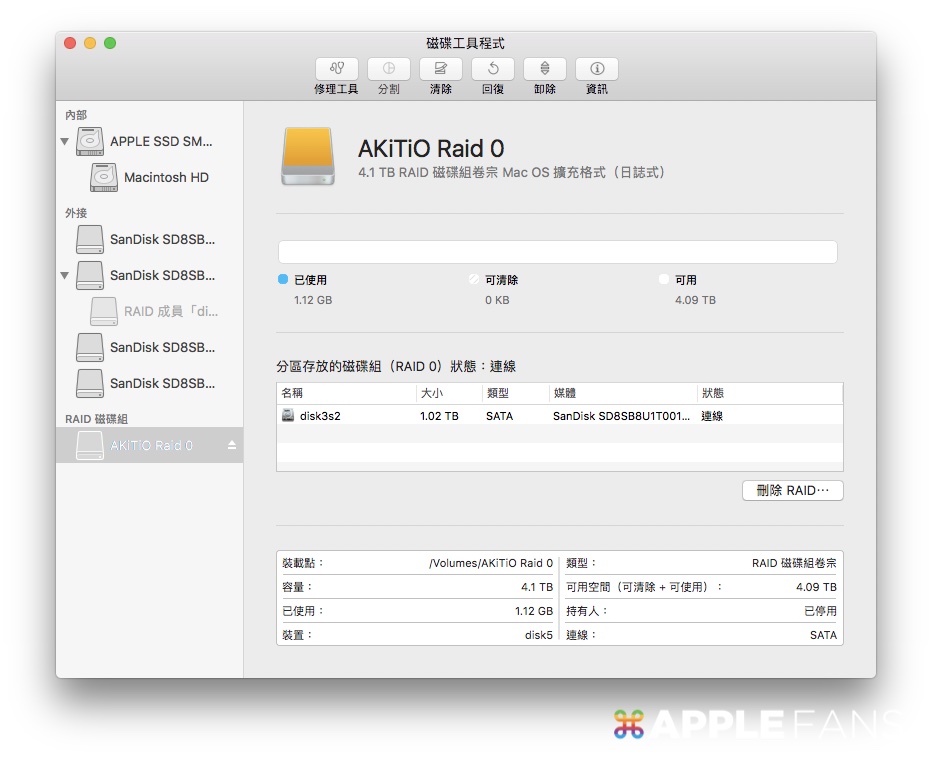Click the yellow minimize window button
Image resolution: width=932 pixels, height=758 pixels.
90,43
